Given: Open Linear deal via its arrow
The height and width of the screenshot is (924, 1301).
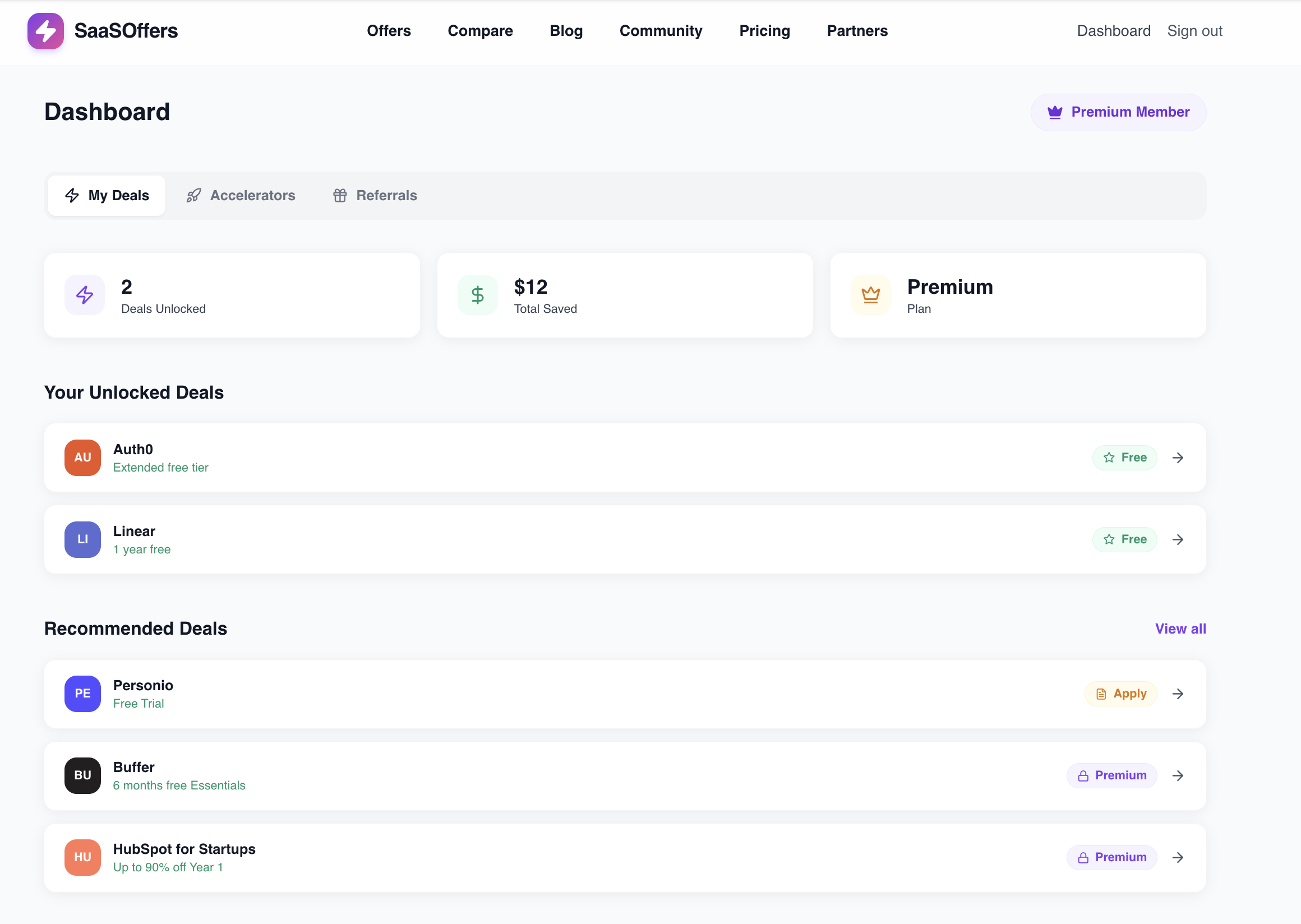Looking at the screenshot, I should [x=1178, y=539].
